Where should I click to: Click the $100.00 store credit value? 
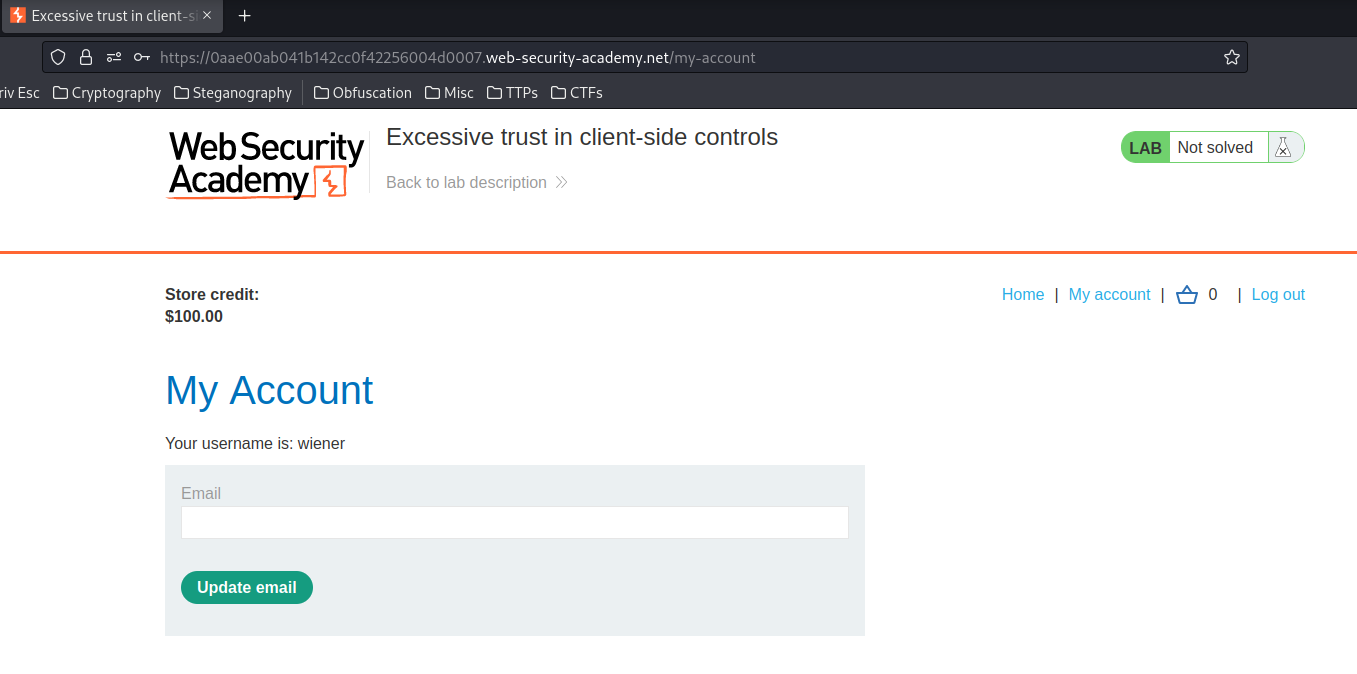point(194,317)
